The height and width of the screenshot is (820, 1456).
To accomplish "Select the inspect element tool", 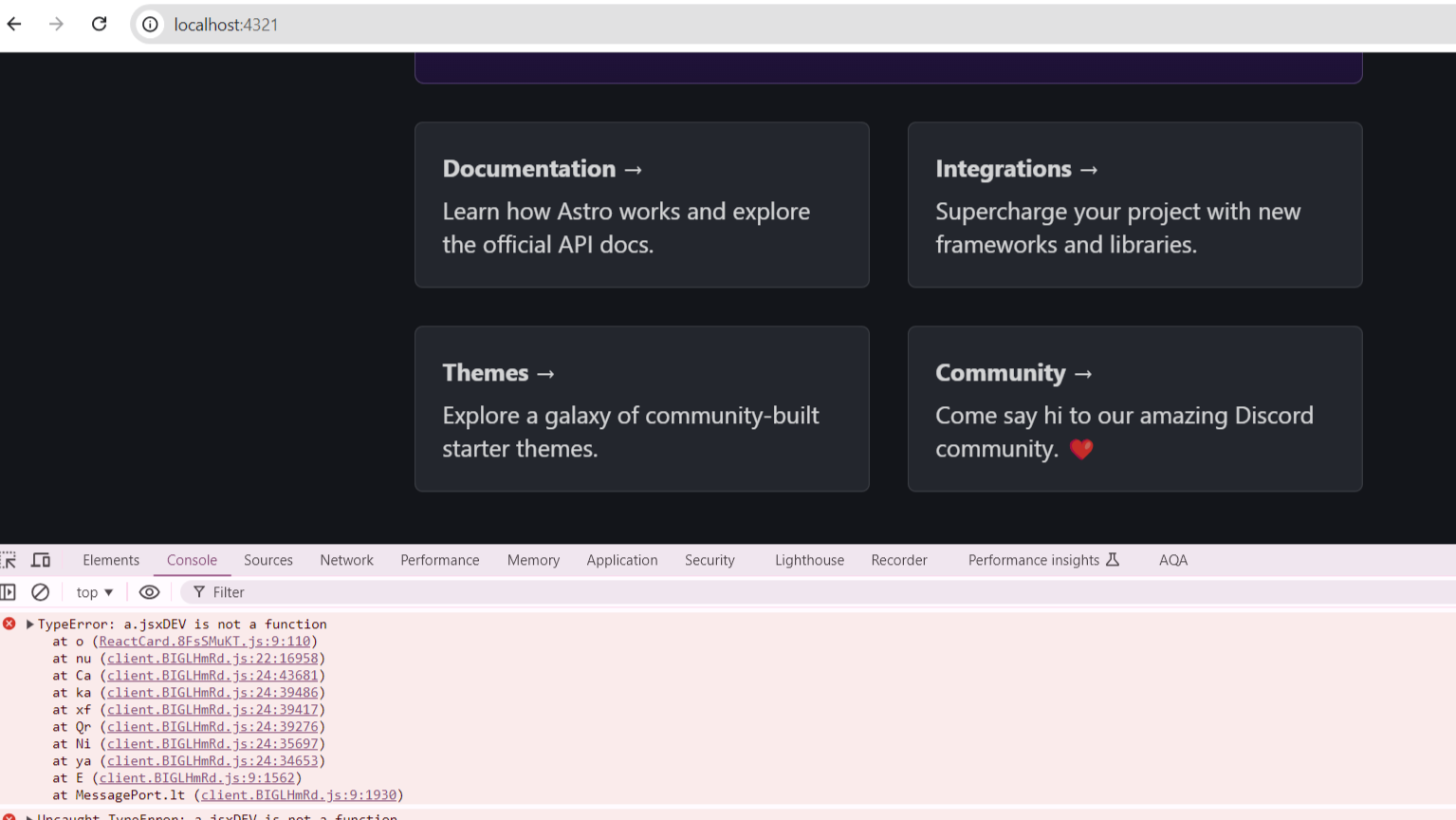I will pos(9,560).
